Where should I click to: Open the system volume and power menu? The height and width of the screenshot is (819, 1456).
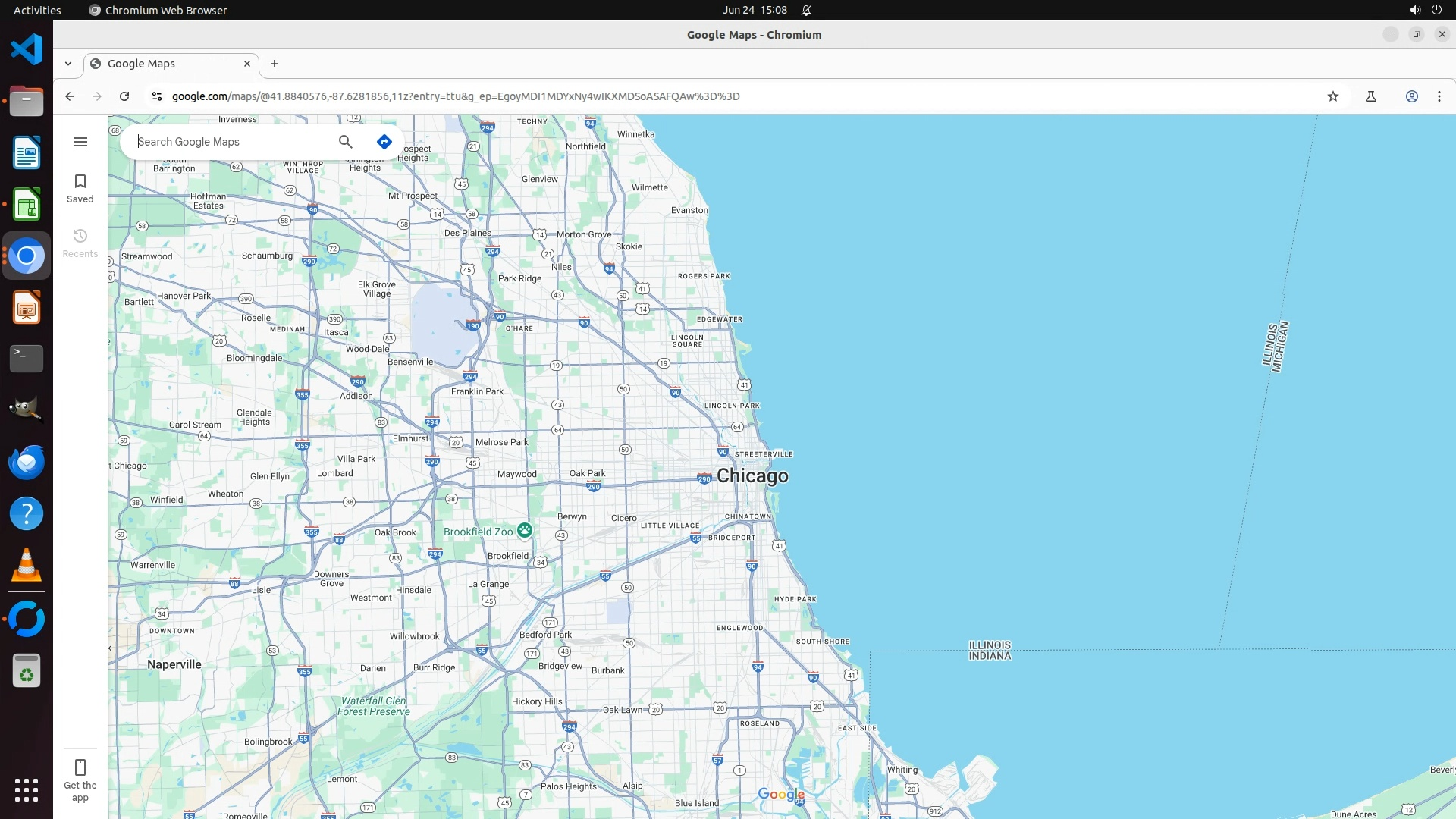(1426, 11)
